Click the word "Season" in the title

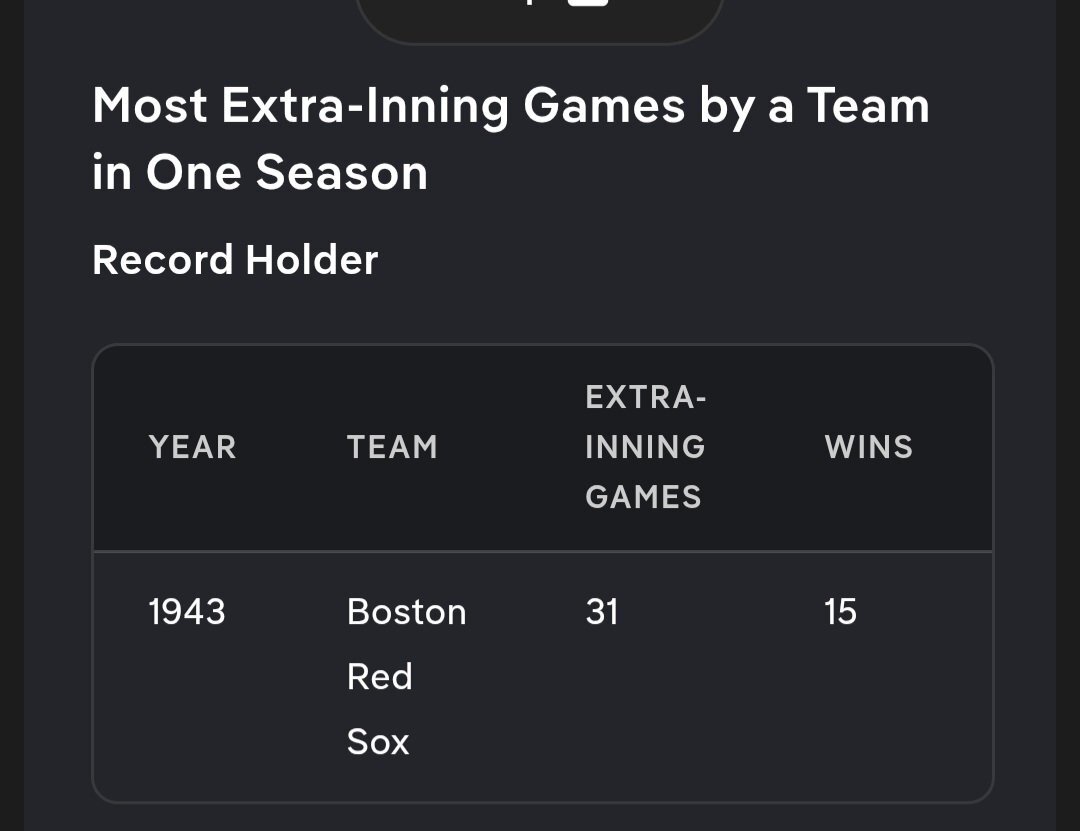[x=342, y=172]
